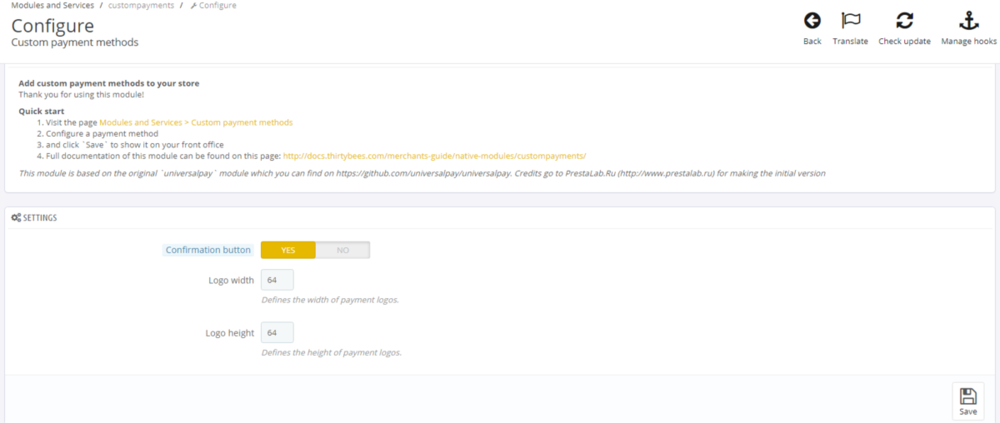This screenshot has height=423, width=1000.
Task: Click the Back arrow icon
Action: tap(812, 21)
